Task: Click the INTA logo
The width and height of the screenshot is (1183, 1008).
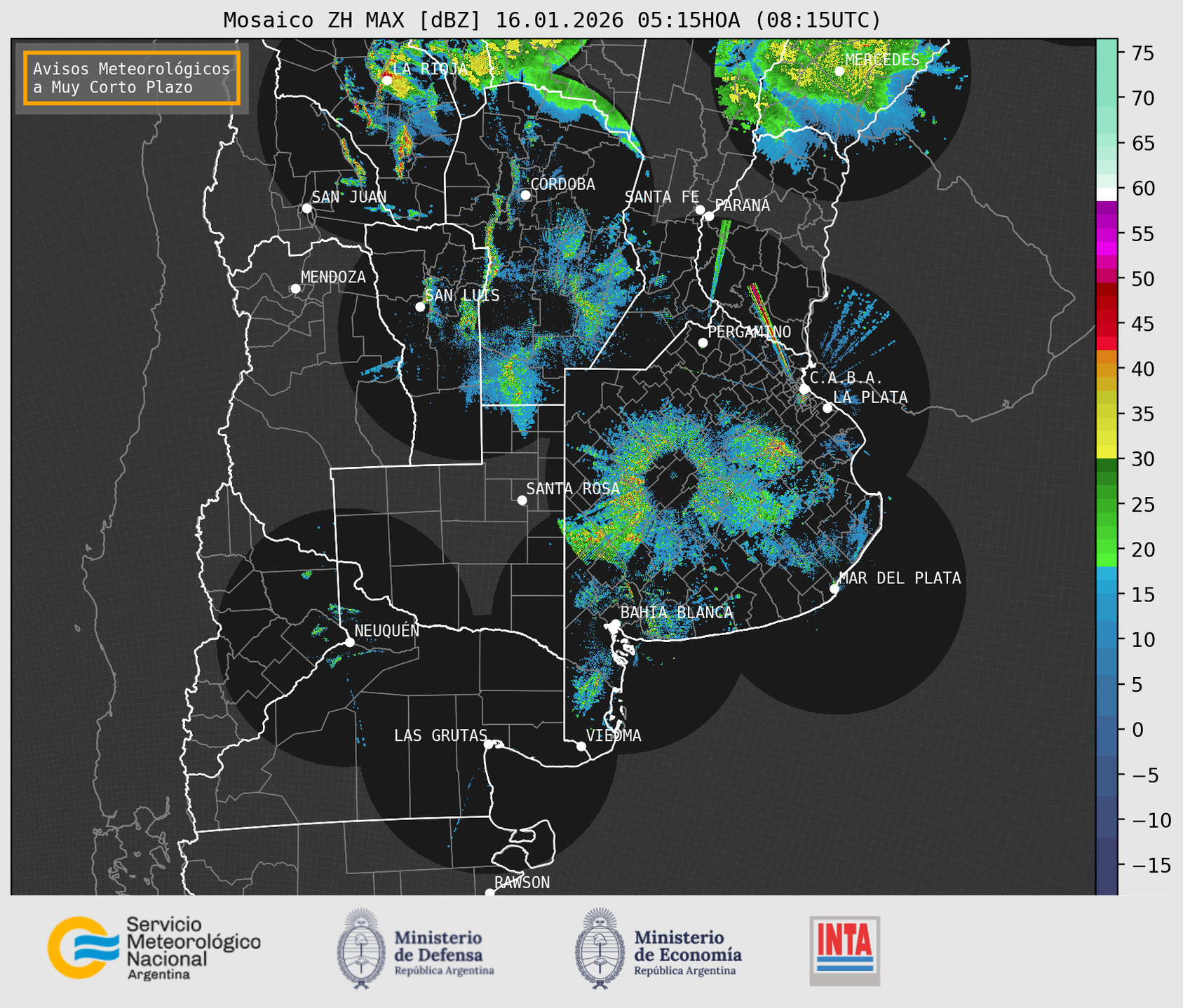Action: click(845, 951)
